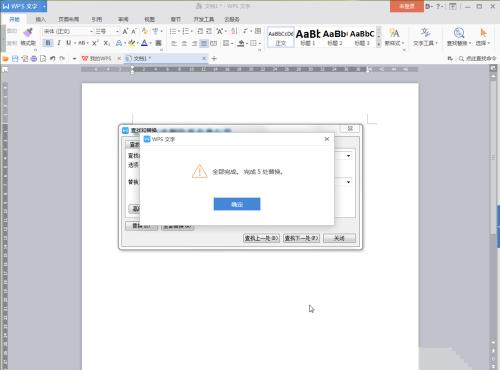
Task: Select the Heading 1 style thumbnail
Action: (x=308, y=37)
